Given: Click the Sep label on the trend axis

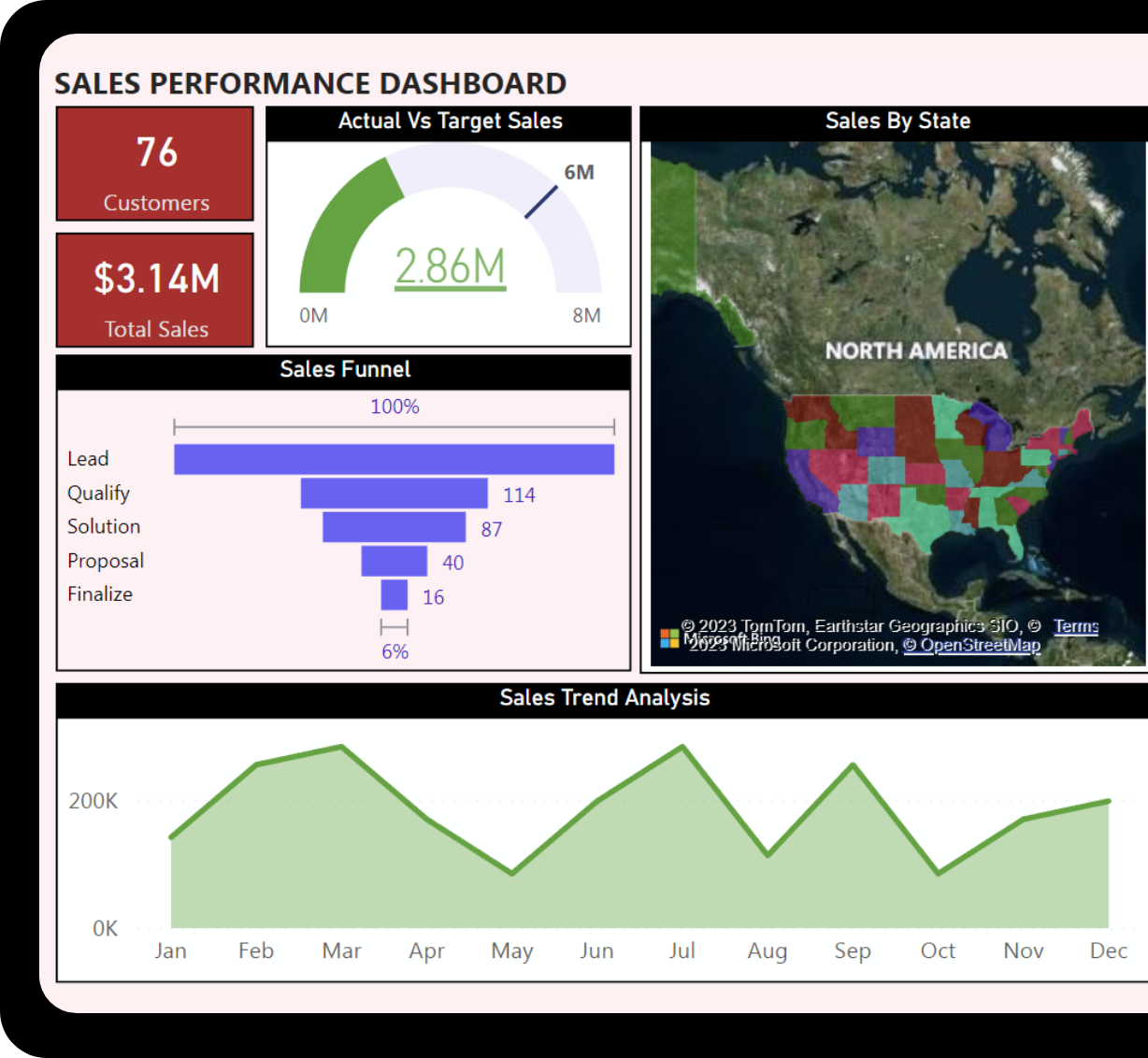Looking at the screenshot, I should (x=853, y=952).
